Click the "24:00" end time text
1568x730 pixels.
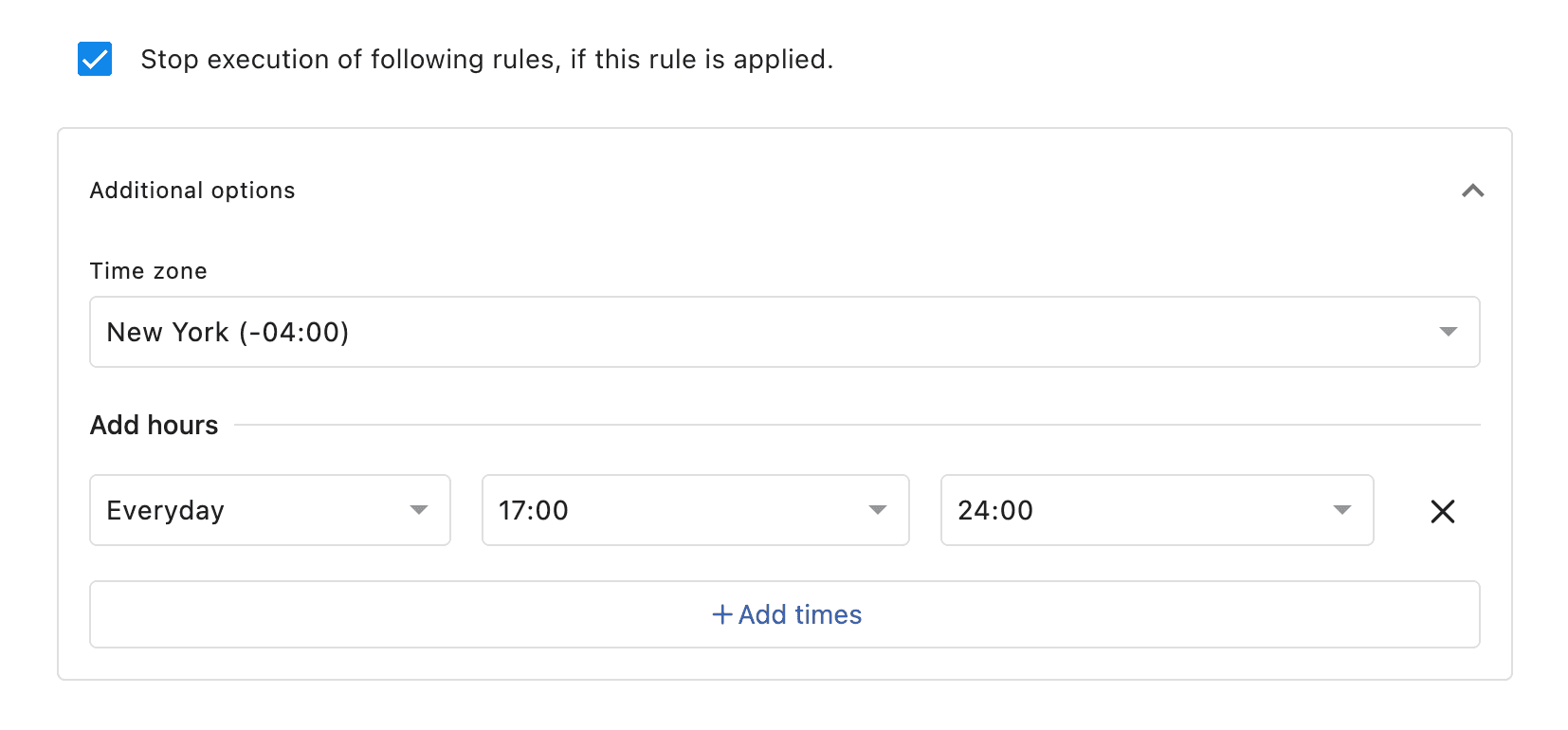point(995,511)
